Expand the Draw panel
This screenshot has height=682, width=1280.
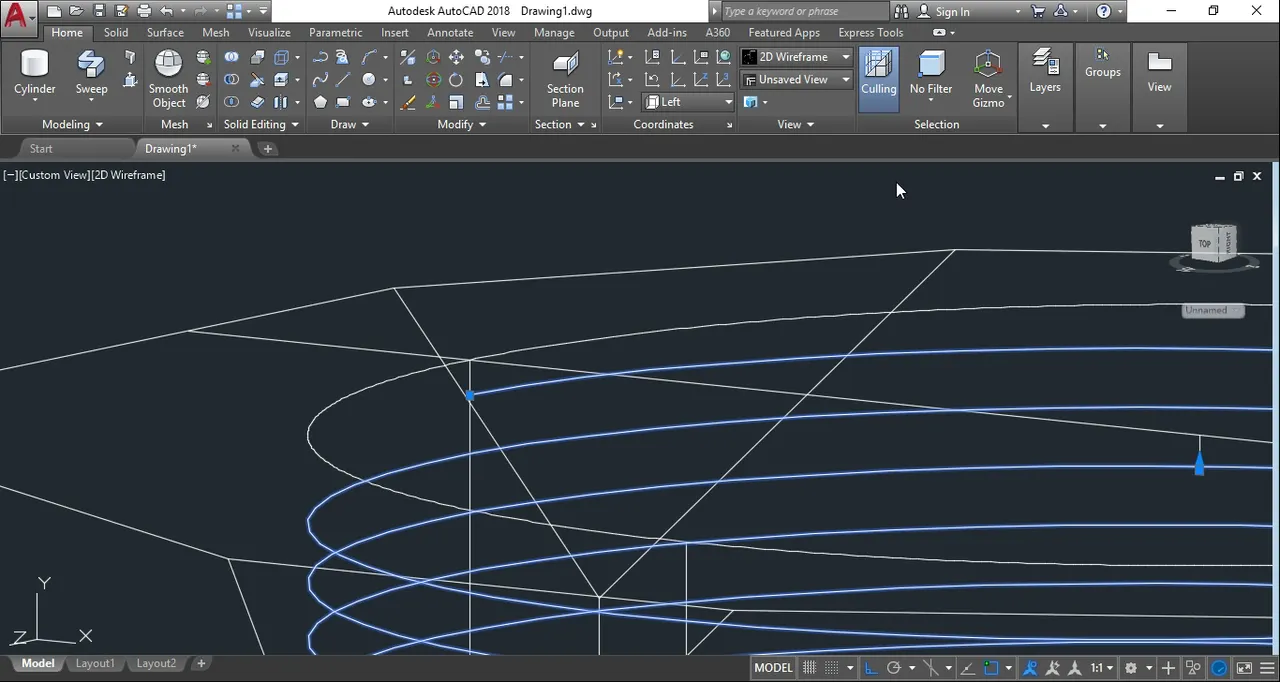point(350,124)
